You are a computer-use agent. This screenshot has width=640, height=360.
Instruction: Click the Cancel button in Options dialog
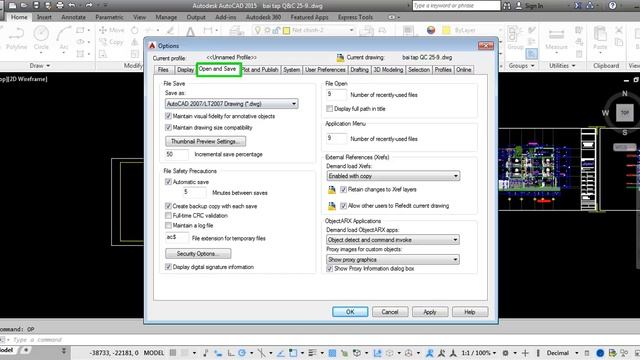(x=390, y=312)
